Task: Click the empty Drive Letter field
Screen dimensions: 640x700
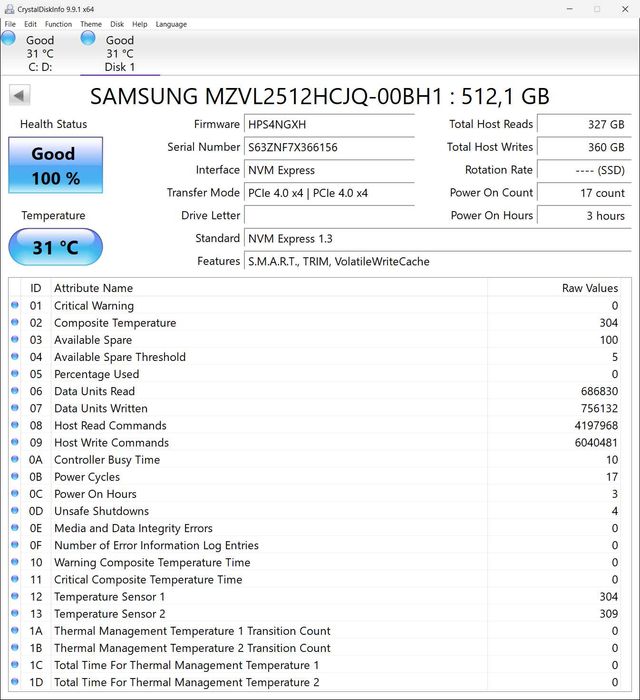Action: pos(329,216)
